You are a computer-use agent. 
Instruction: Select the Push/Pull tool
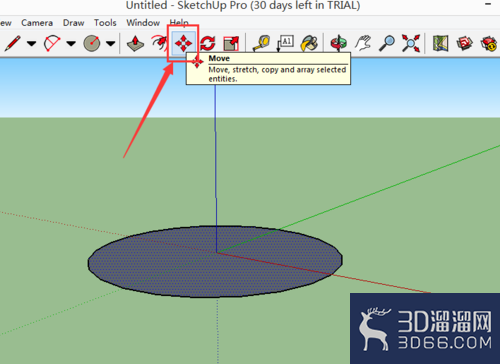(x=135, y=43)
